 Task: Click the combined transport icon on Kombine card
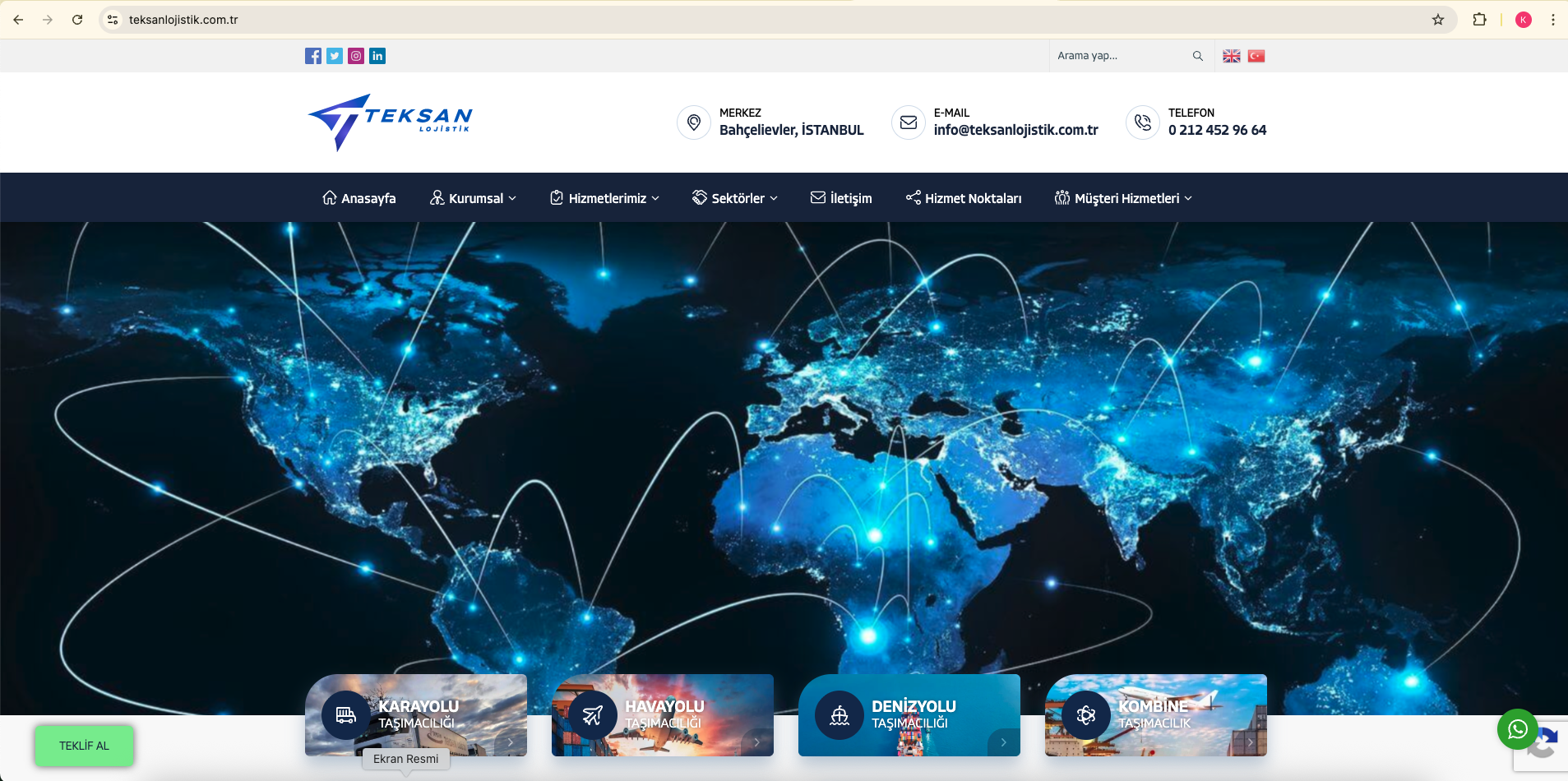click(1086, 715)
